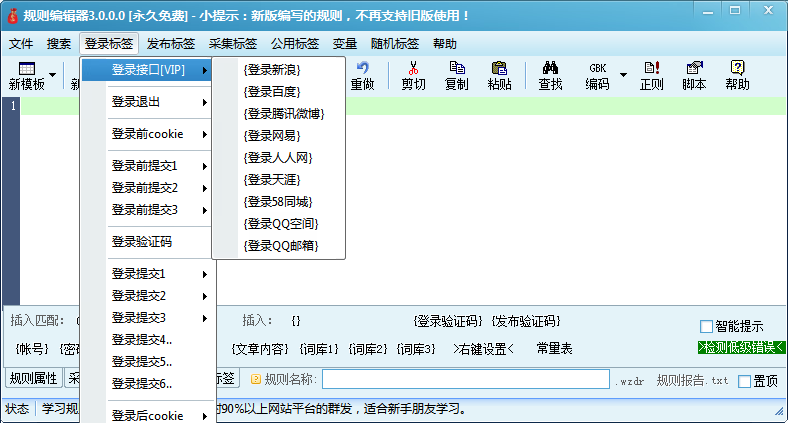
Task: Select the 登录验证码 menu entry
Action: (x=147, y=242)
